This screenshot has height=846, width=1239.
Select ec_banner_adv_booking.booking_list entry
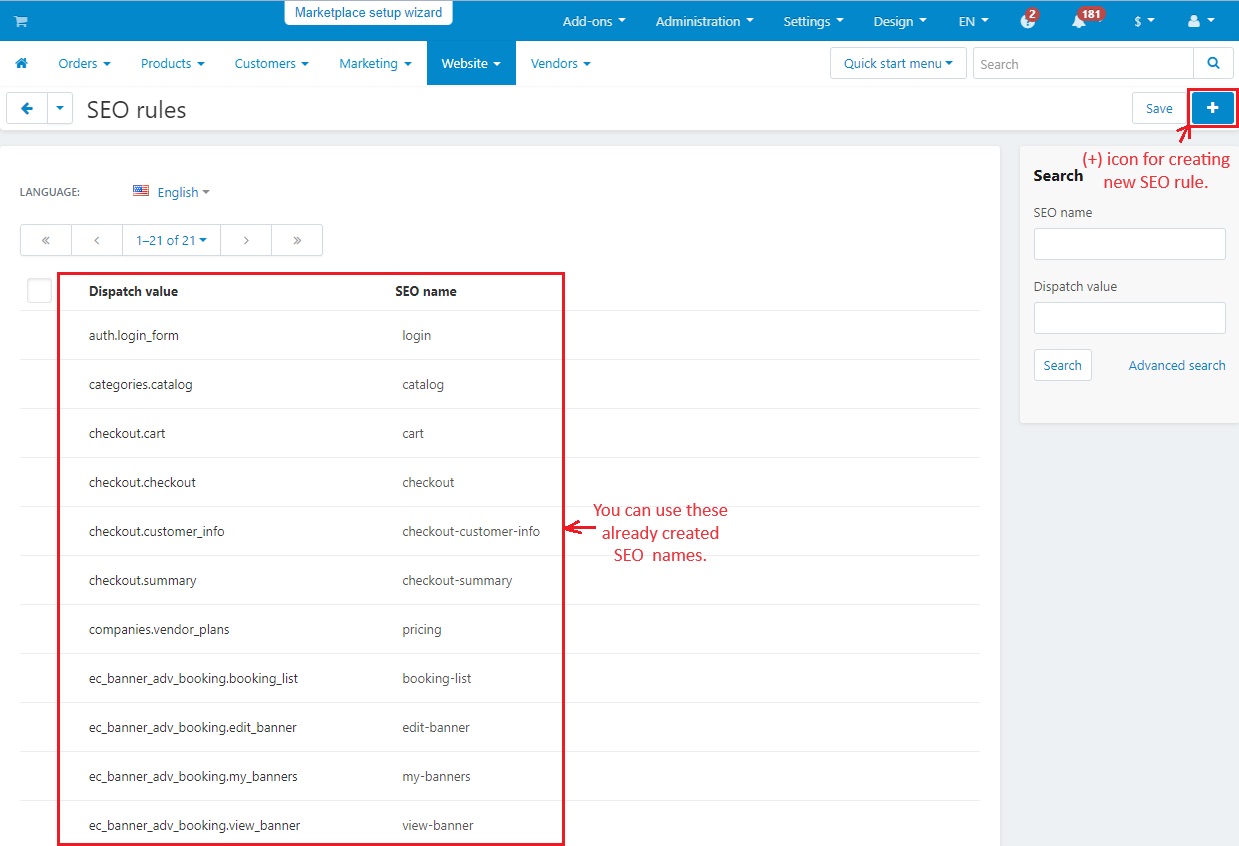click(194, 678)
